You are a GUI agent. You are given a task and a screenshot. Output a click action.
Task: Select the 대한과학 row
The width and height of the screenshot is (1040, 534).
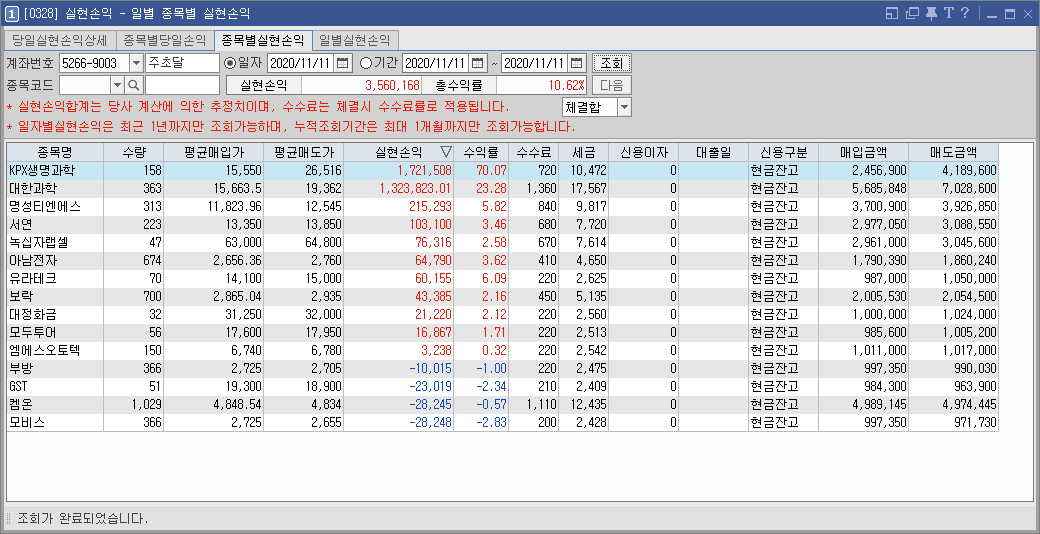click(x=502, y=188)
